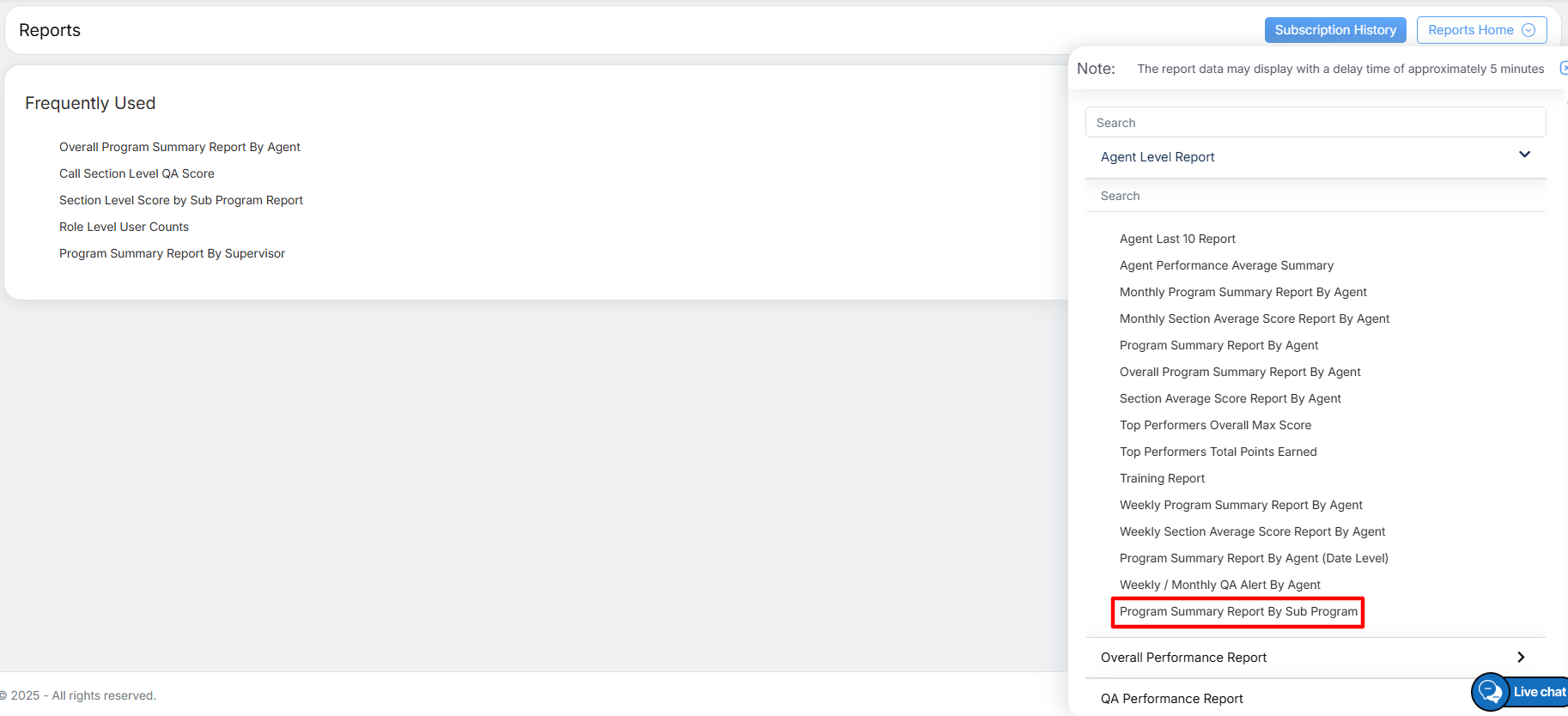Click the Subscription History button
Image resolution: width=1568 pixels, height=716 pixels.
click(x=1334, y=30)
